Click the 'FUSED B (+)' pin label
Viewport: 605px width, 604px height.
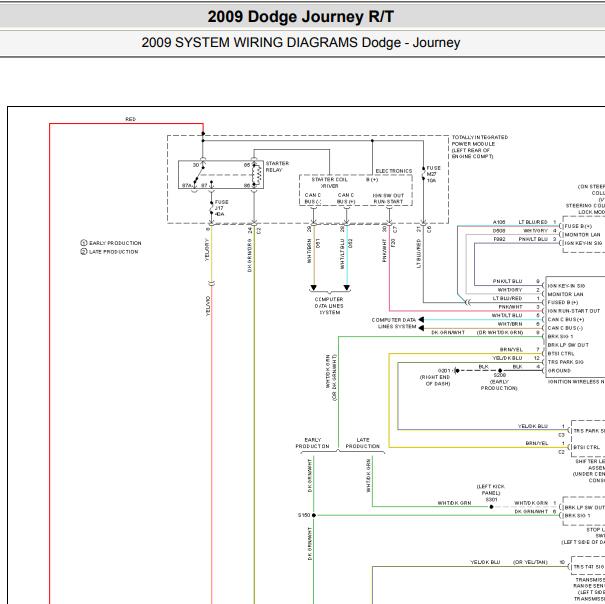[563, 302]
